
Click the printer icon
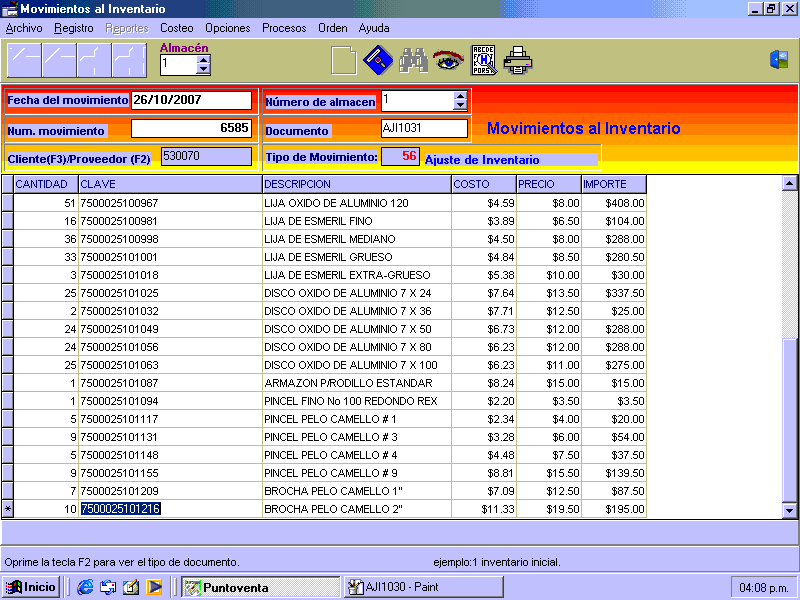[518, 61]
